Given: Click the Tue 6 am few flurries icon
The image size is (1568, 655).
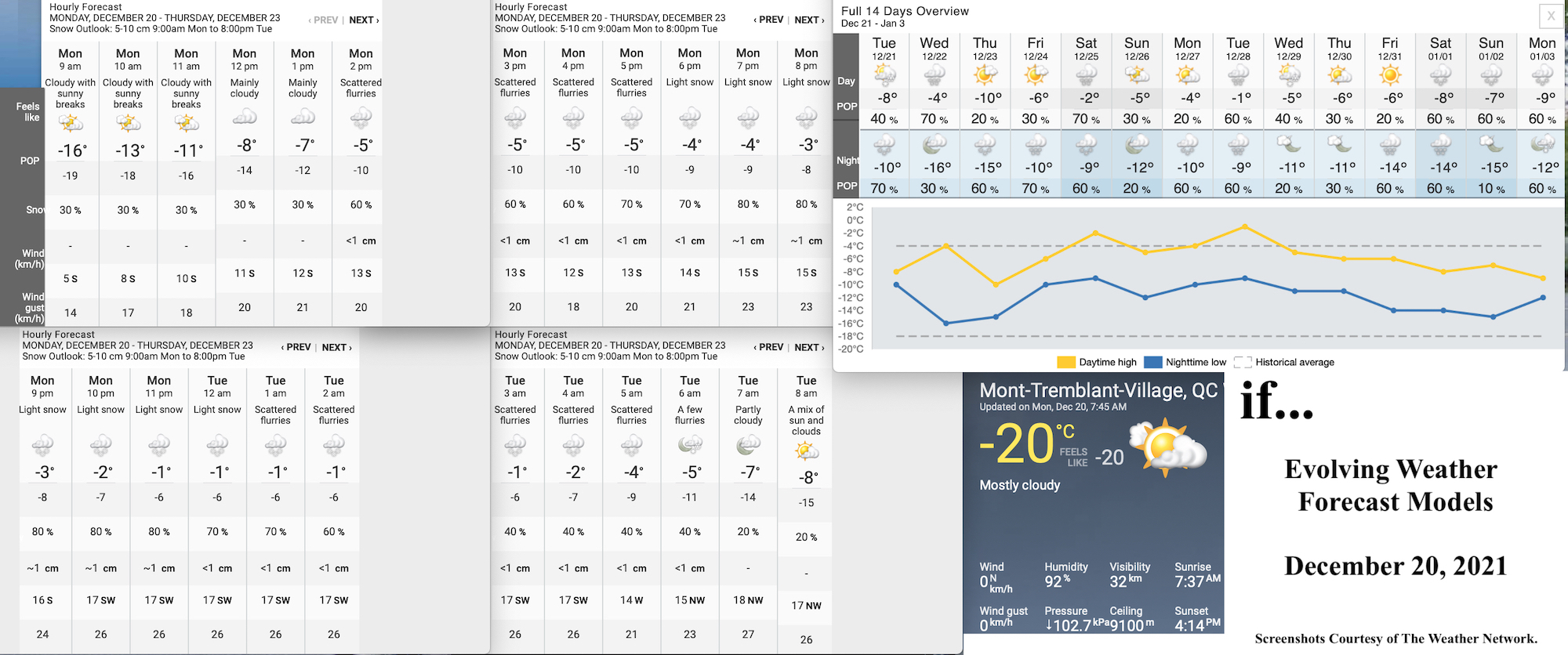Looking at the screenshot, I should (690, 446).
